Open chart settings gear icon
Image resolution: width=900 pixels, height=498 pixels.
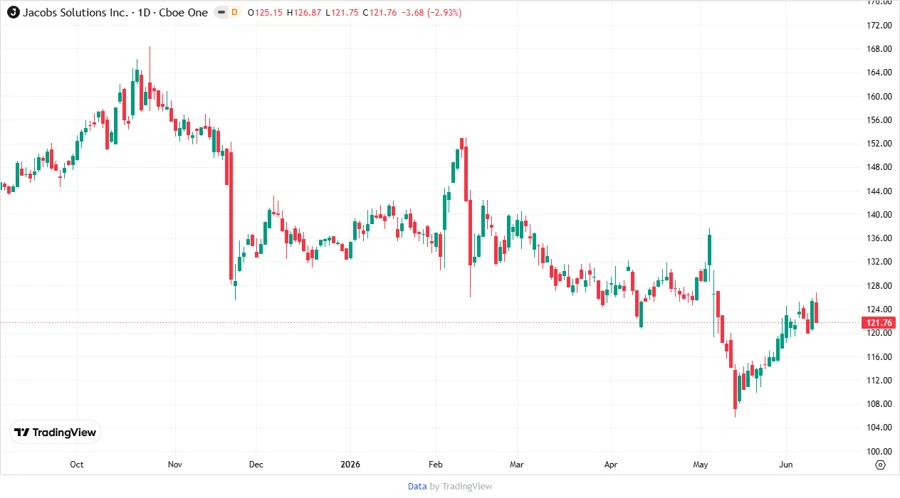(x=880, y=465)
